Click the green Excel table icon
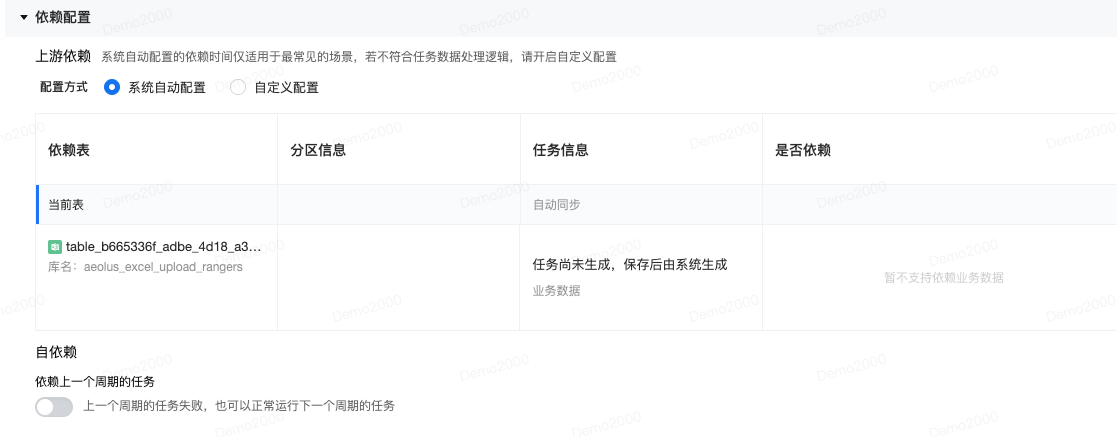Viewport: 1117px width, 437px height. pos(55,247)
